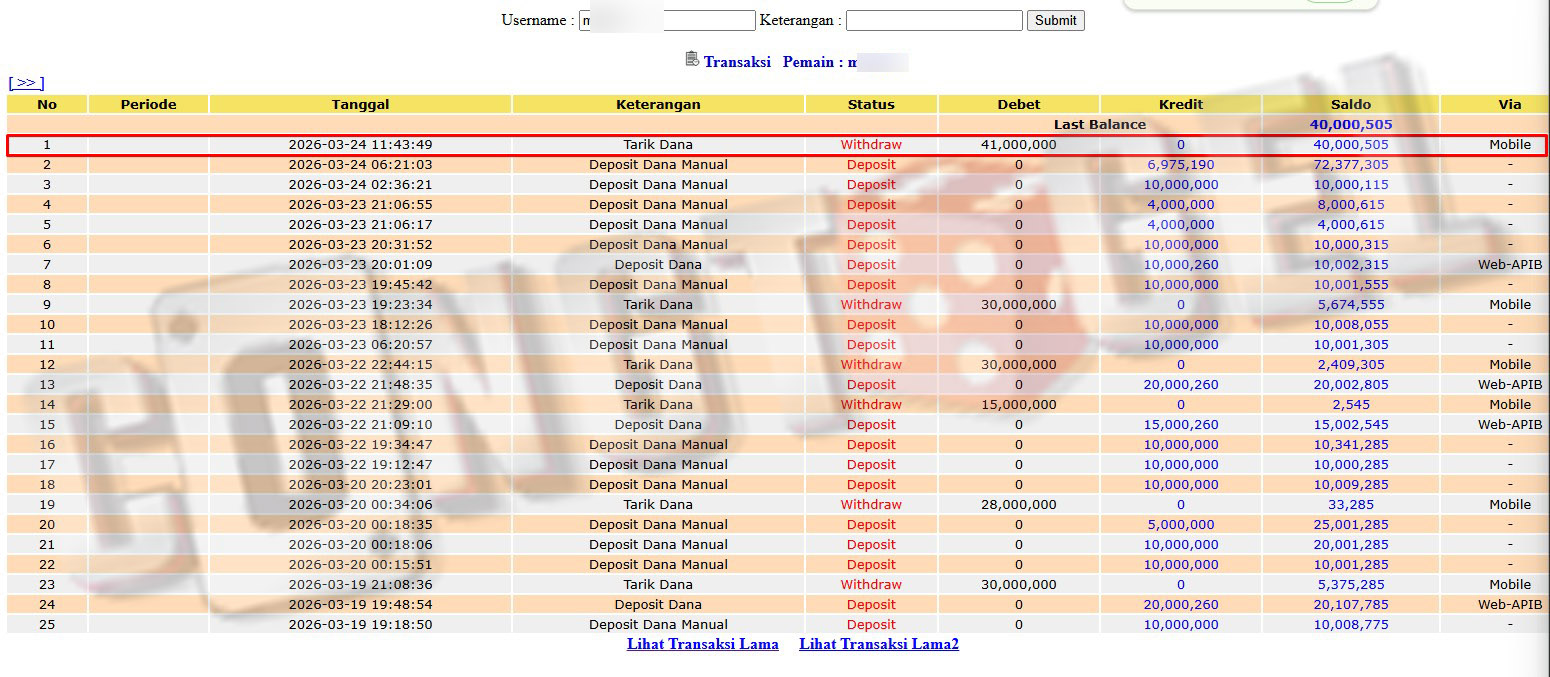This screenshot has width=1550, height=677.
Task: Click saldo value 20,107,785
Action: click(x=1351, y=605)
